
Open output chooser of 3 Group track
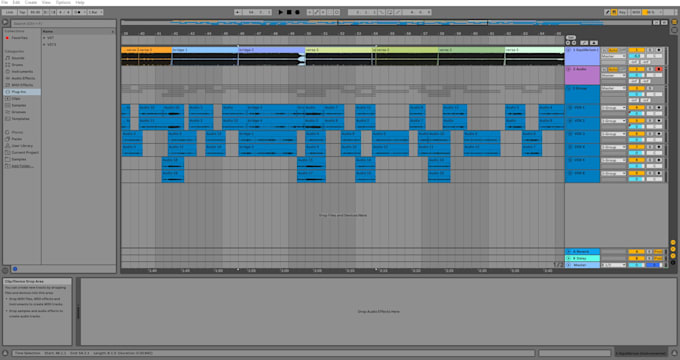point(614,88)
